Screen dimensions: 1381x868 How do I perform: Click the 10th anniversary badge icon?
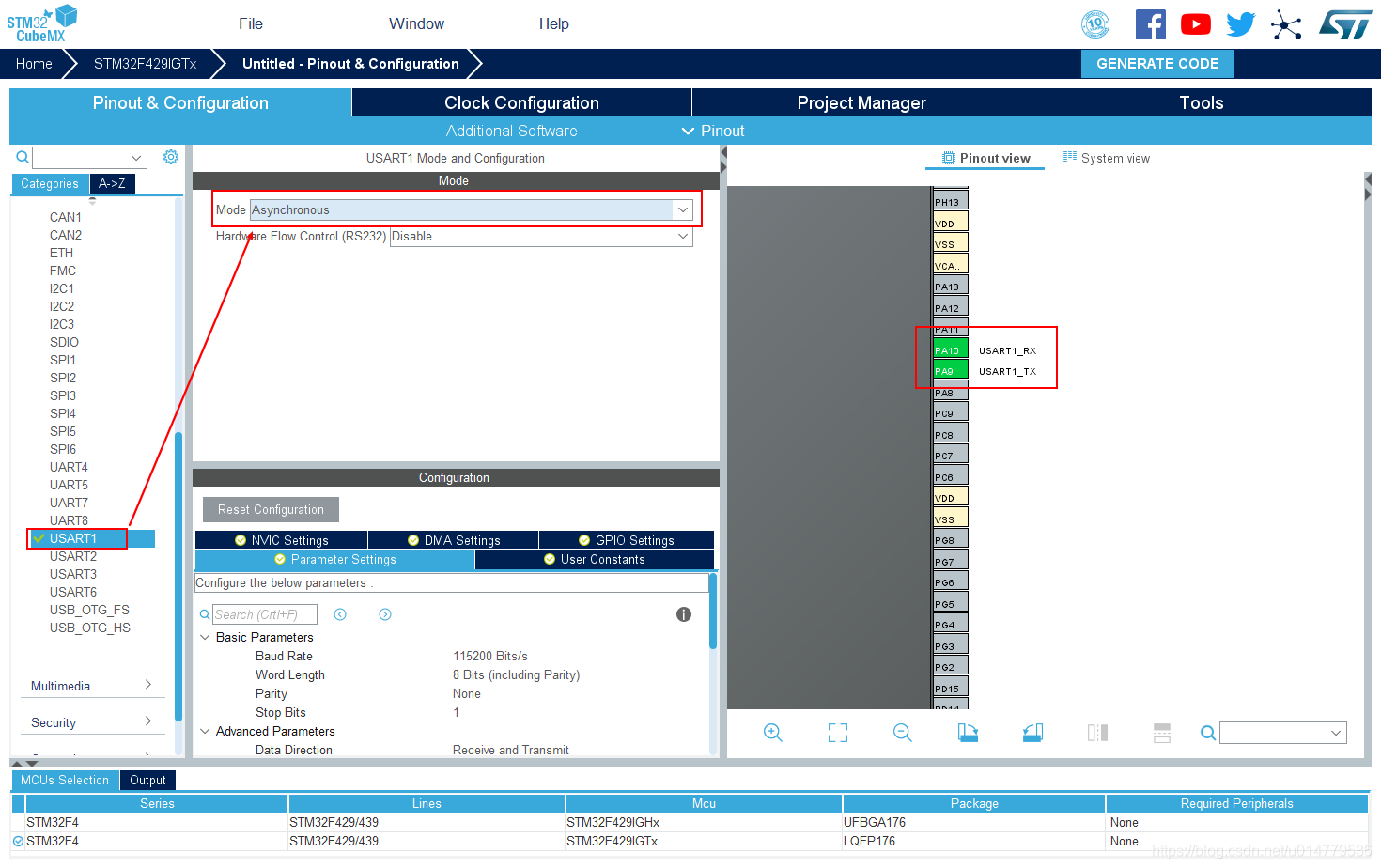click(1095, 24)
